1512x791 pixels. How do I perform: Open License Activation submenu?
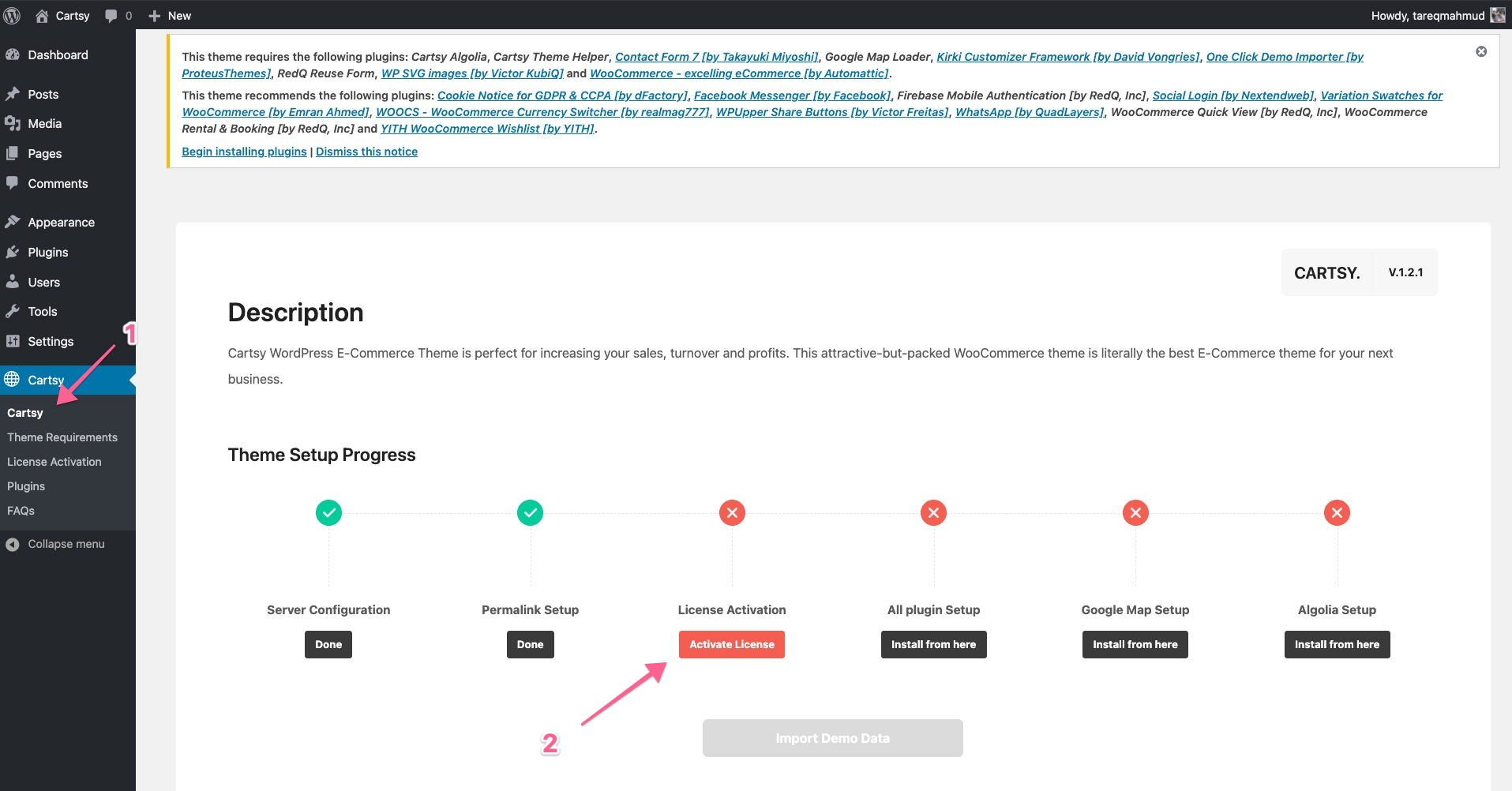(54, 462)
